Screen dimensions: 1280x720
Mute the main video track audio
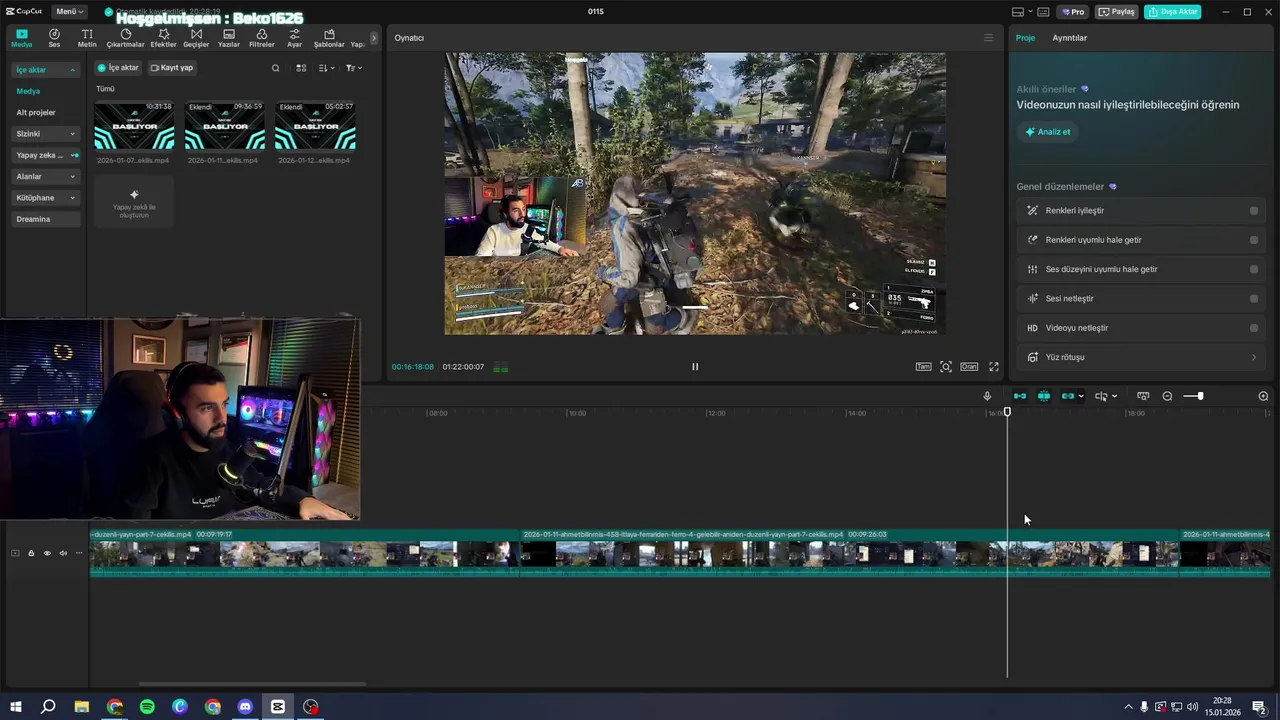[63, 553]
